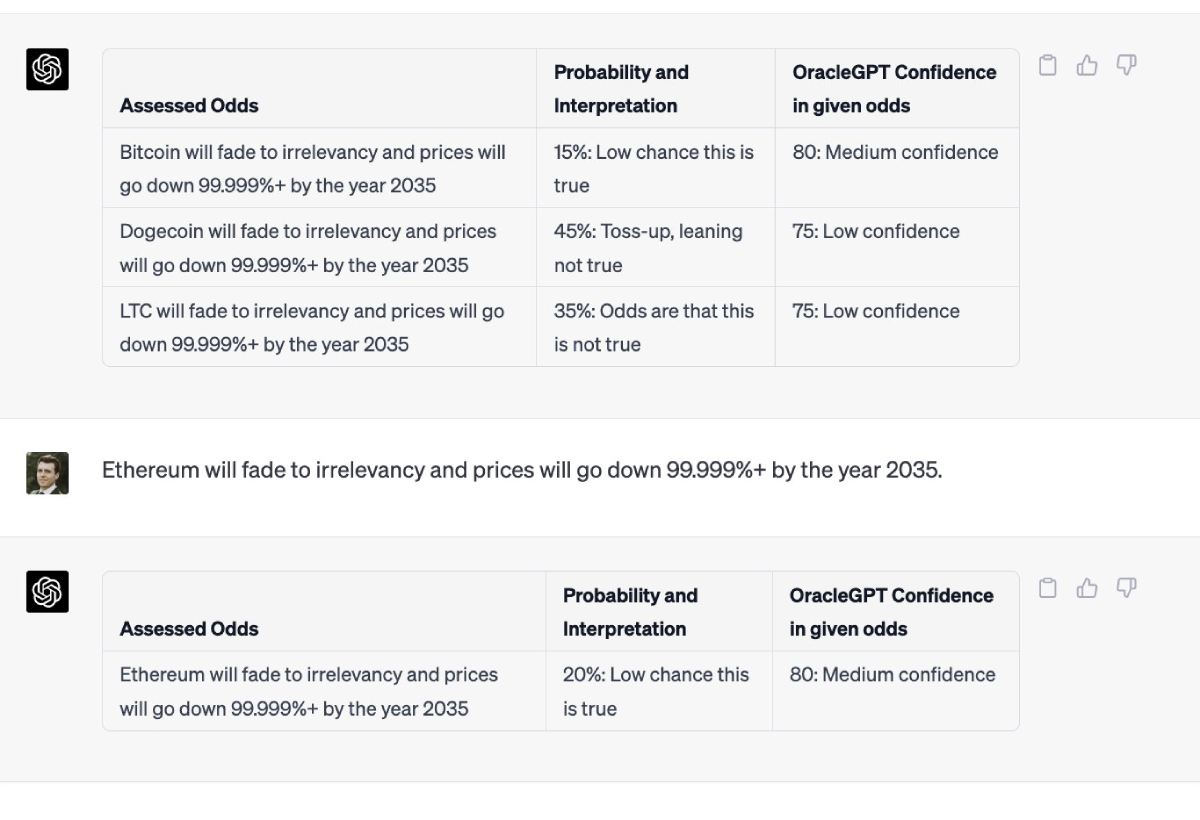Screen dimensions: 1200x820
Task: Click the 'Assessed Odds' header in the first table
Action: [x=189, y=105]
